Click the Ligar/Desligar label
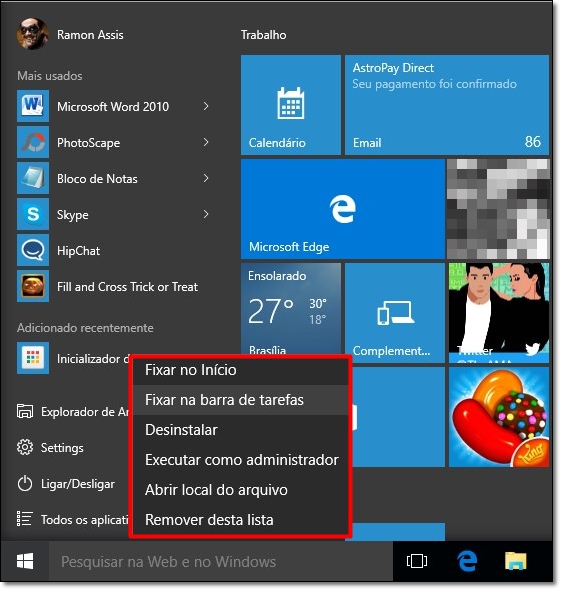The width and height of the screenshot is (561, 590). coord(78,484)
